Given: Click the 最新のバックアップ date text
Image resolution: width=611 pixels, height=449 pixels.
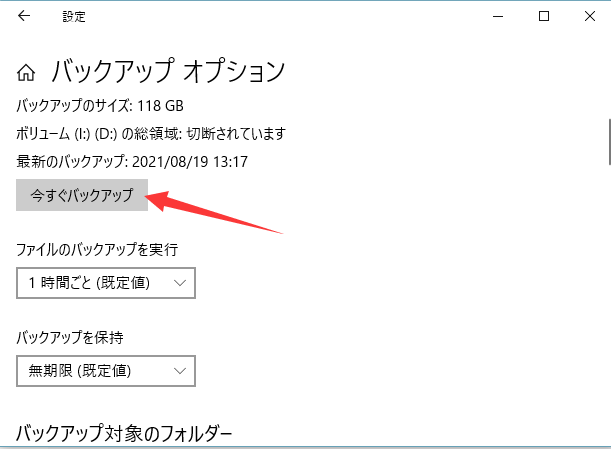Looking at the screenshot, I should [x=131, y=160].
